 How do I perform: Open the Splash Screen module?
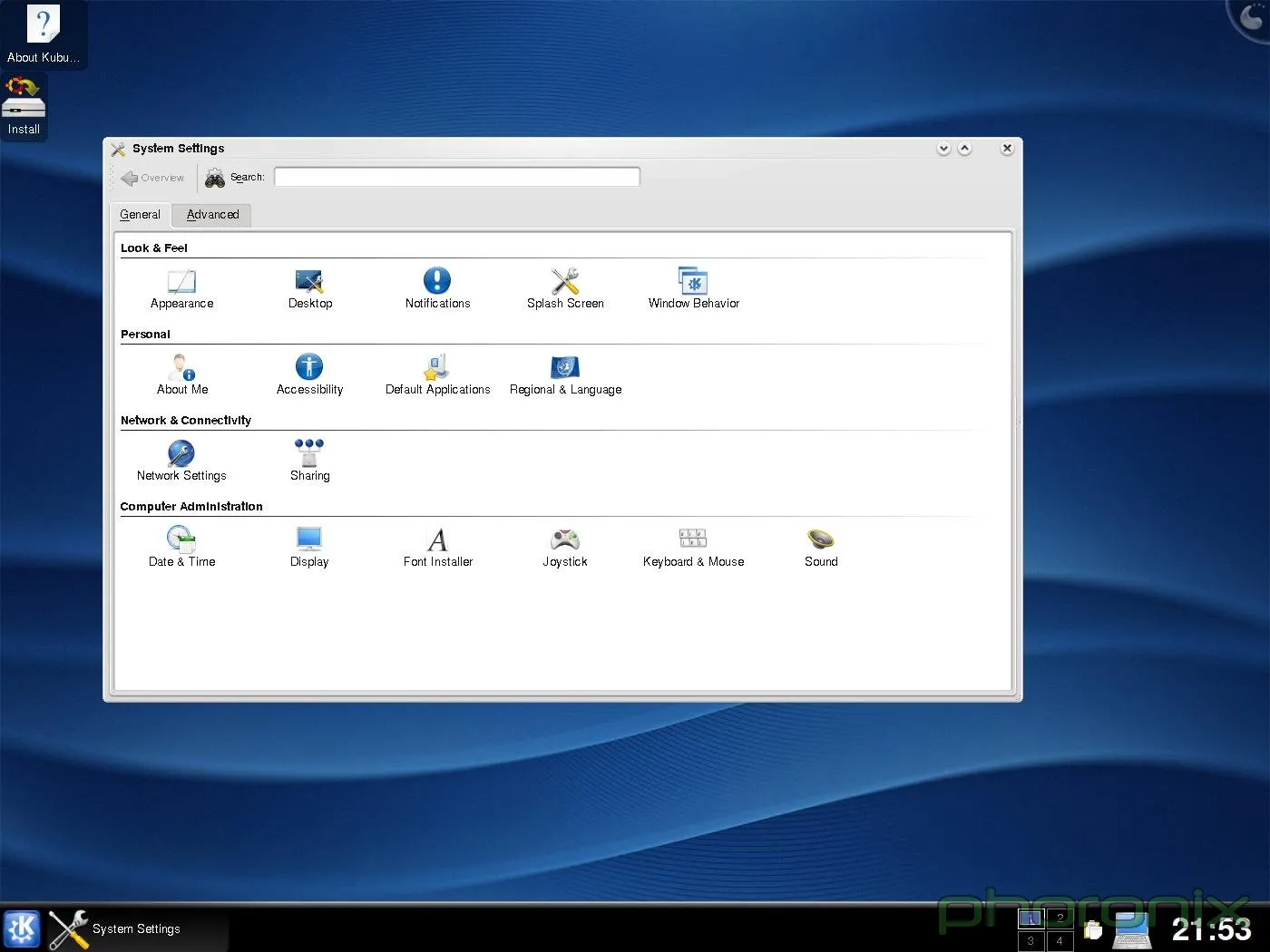click(565, 289)
